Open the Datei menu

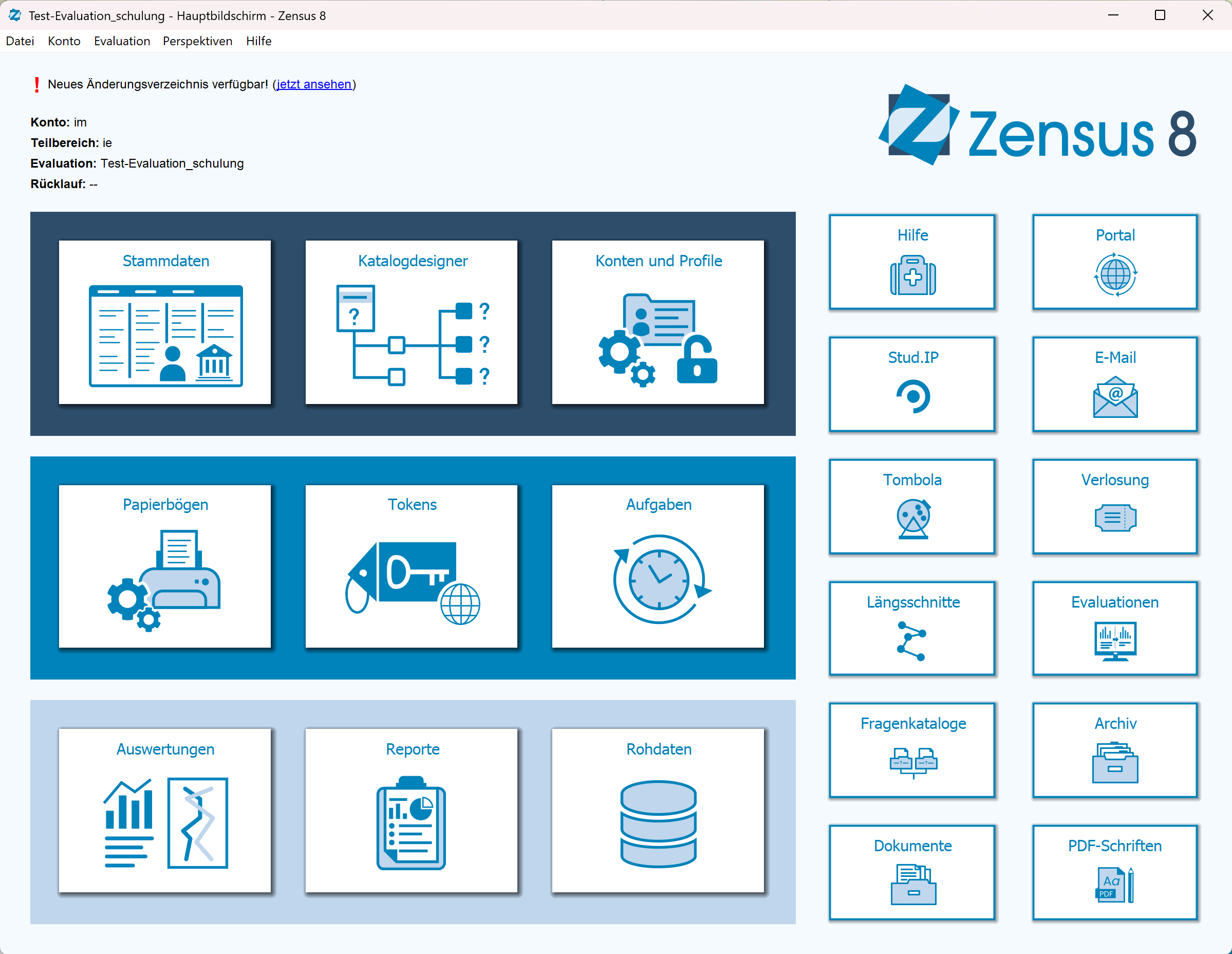click(x=20, y=41)
